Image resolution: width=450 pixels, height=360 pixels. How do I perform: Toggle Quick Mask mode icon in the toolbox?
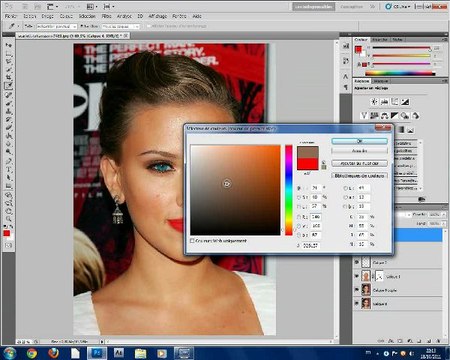(9, 245)
